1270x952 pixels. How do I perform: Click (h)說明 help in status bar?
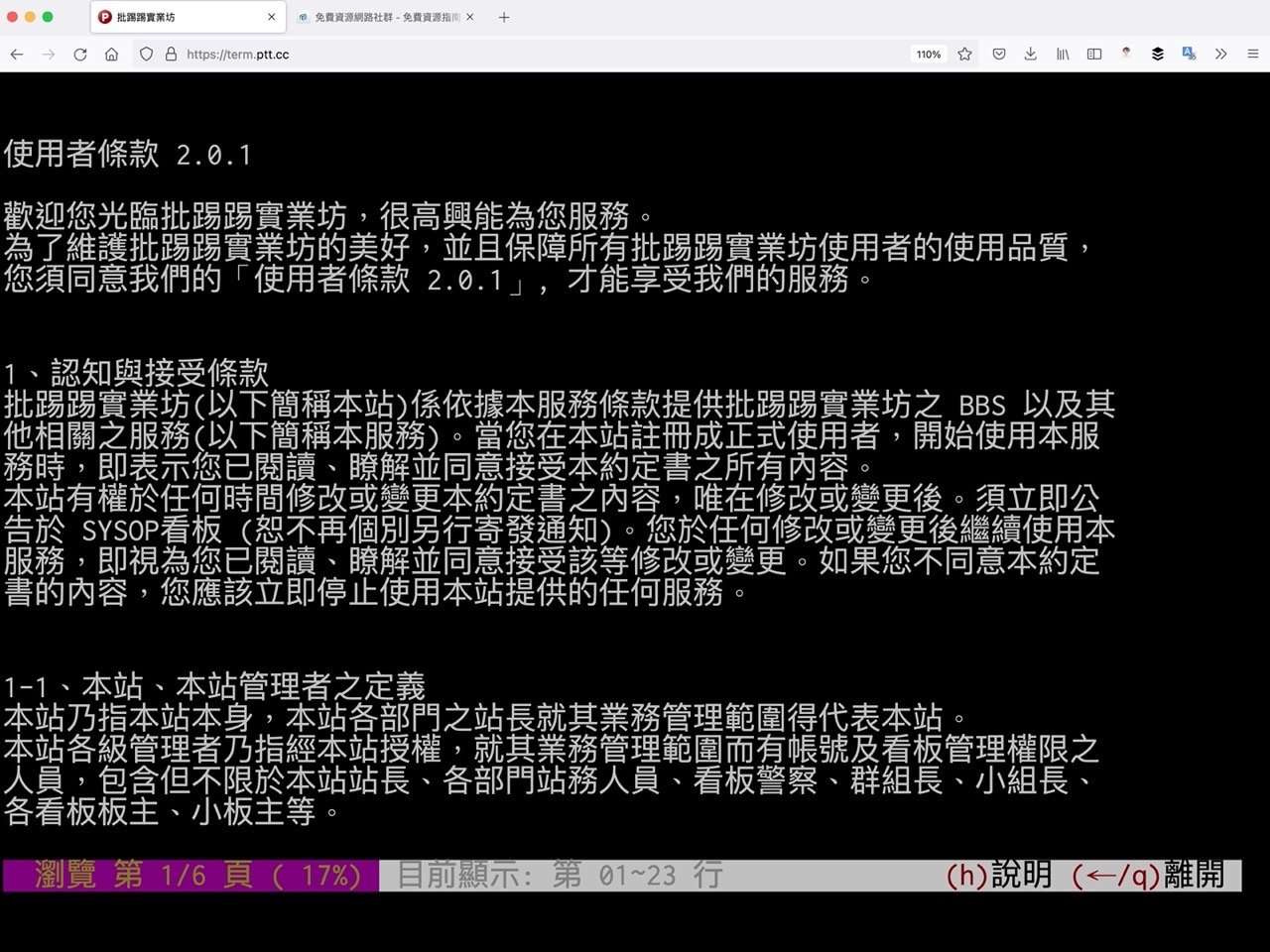pos(998,876)
